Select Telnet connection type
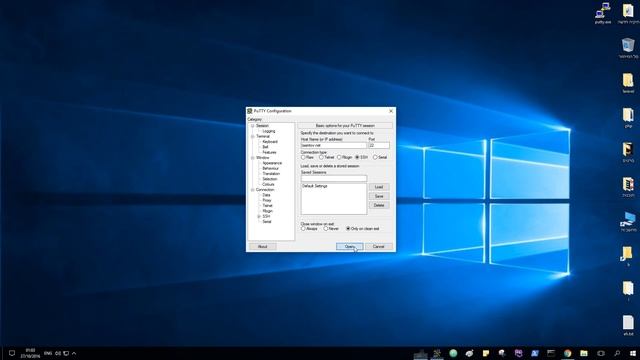This screenshot has width=640, height=360. tap(327, 157)
